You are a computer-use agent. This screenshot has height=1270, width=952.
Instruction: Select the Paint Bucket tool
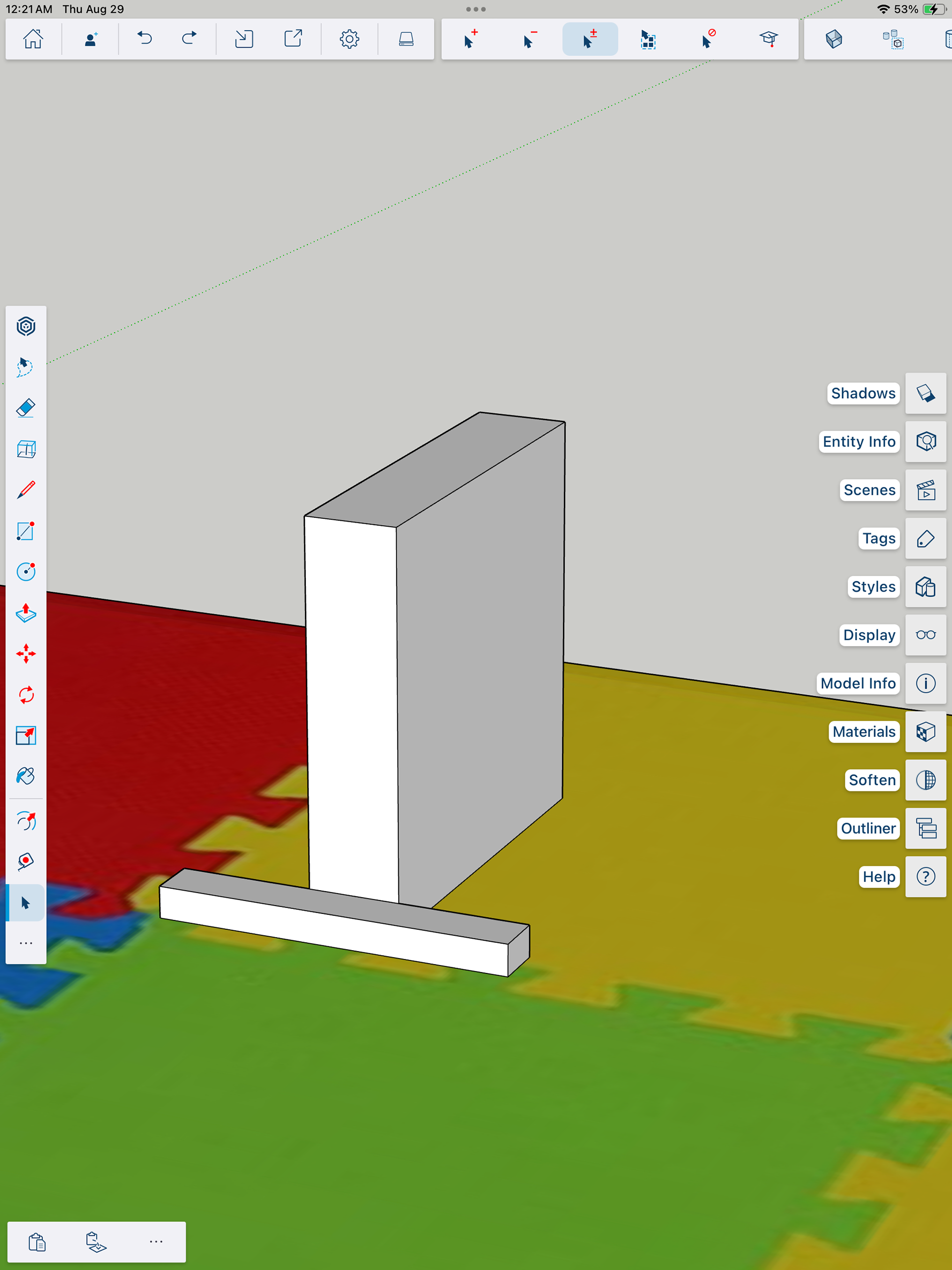(26, 776)
